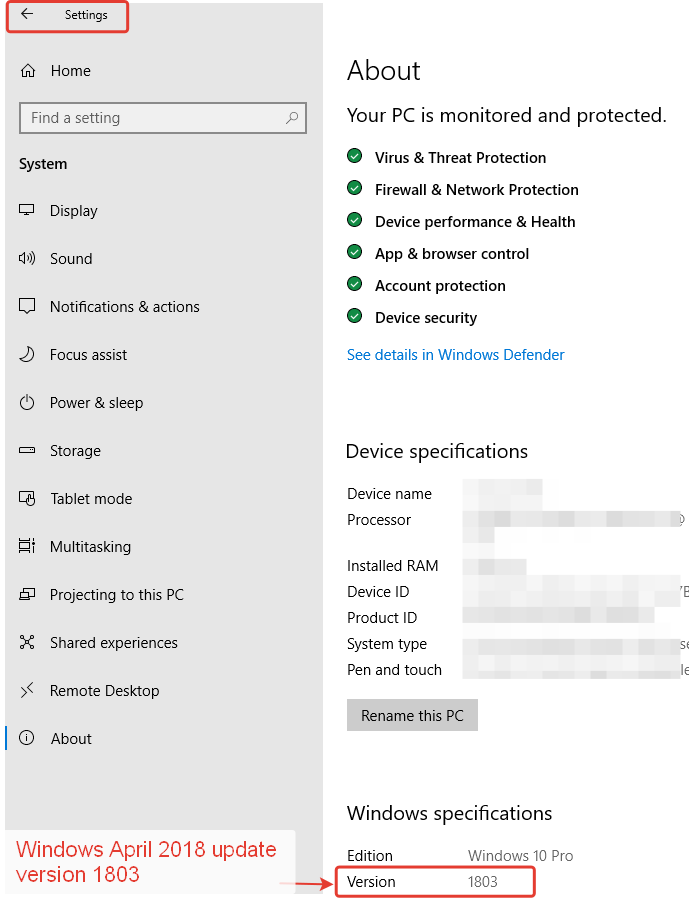This screenshot has width=689, height=908.
Task: Open Tablet mode settings
Action: [91, 499]
